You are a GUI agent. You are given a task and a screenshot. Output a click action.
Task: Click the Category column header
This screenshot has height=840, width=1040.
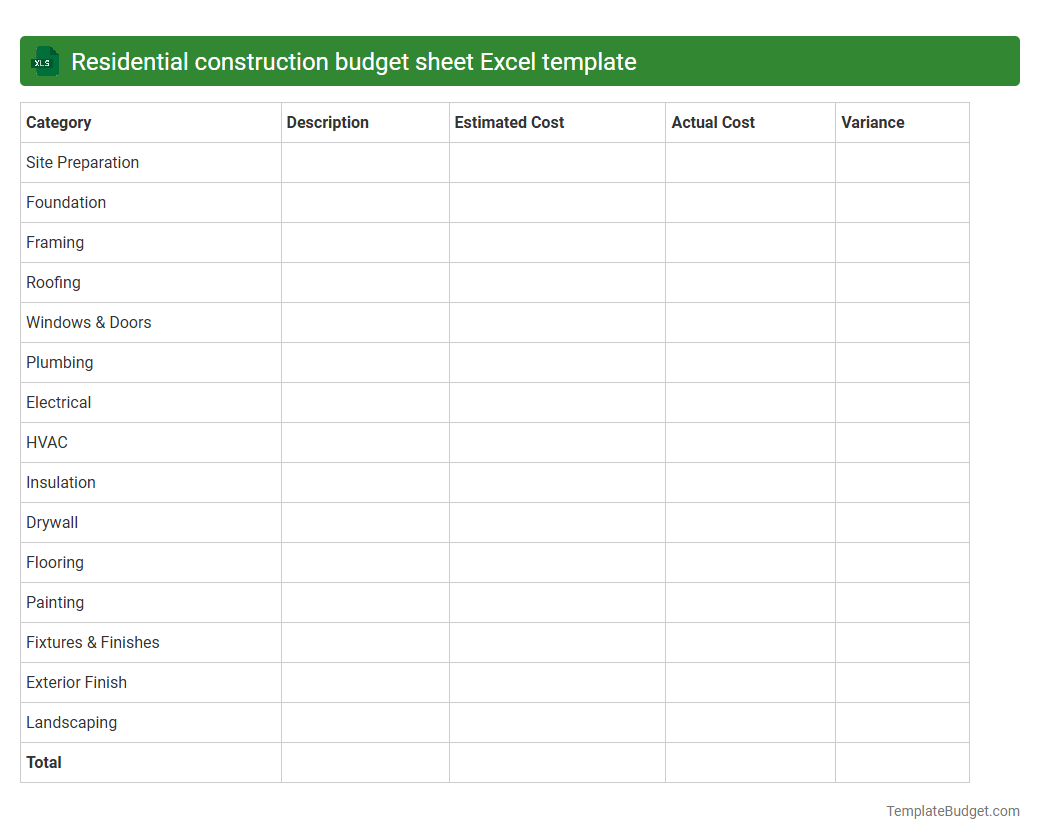coord(58,122)
